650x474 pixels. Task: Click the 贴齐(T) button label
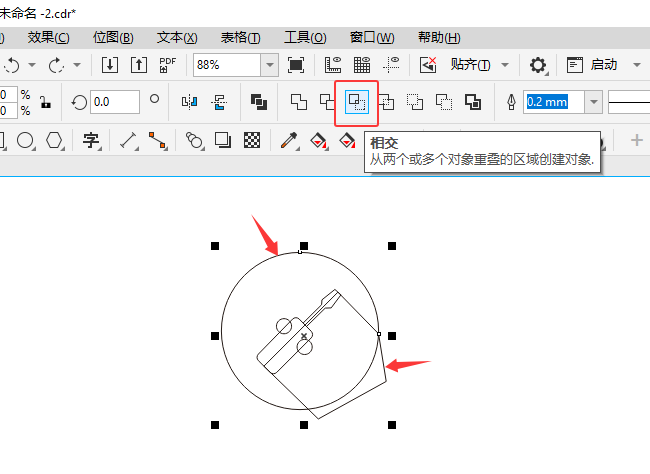471,65
